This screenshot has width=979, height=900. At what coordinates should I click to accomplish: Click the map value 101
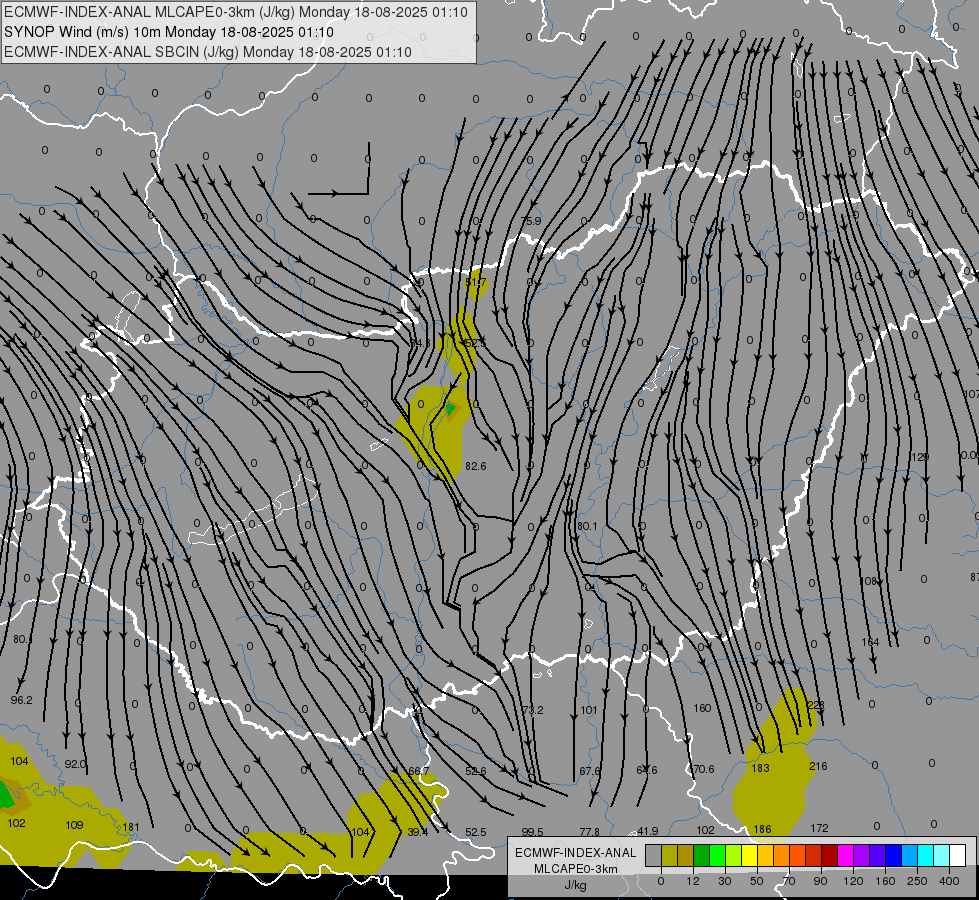[x=589, y=710]
